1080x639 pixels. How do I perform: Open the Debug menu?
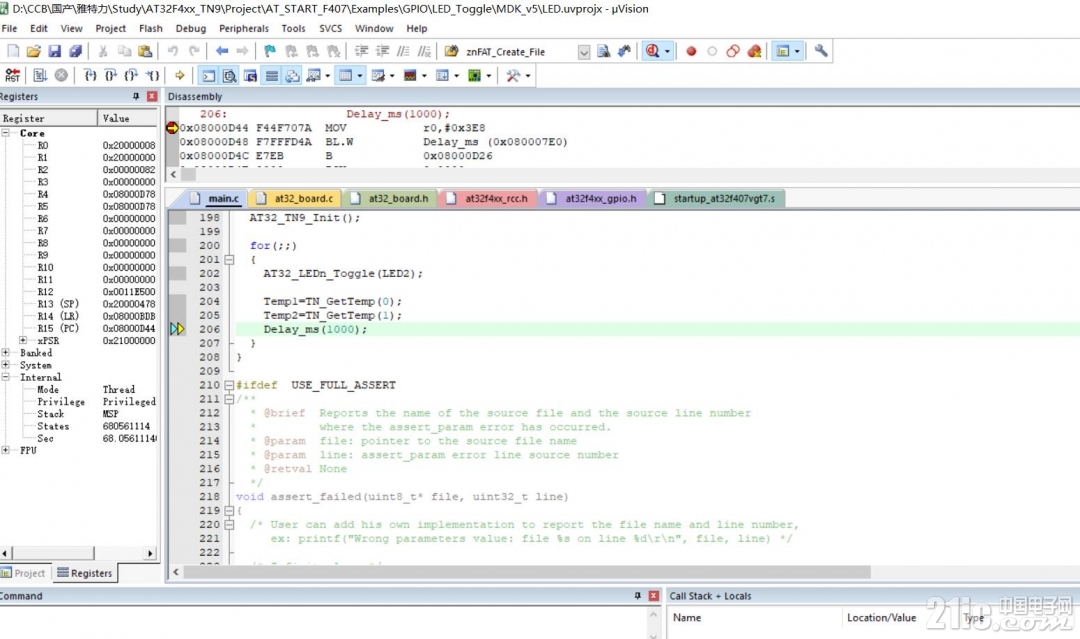tap(191, 28)
